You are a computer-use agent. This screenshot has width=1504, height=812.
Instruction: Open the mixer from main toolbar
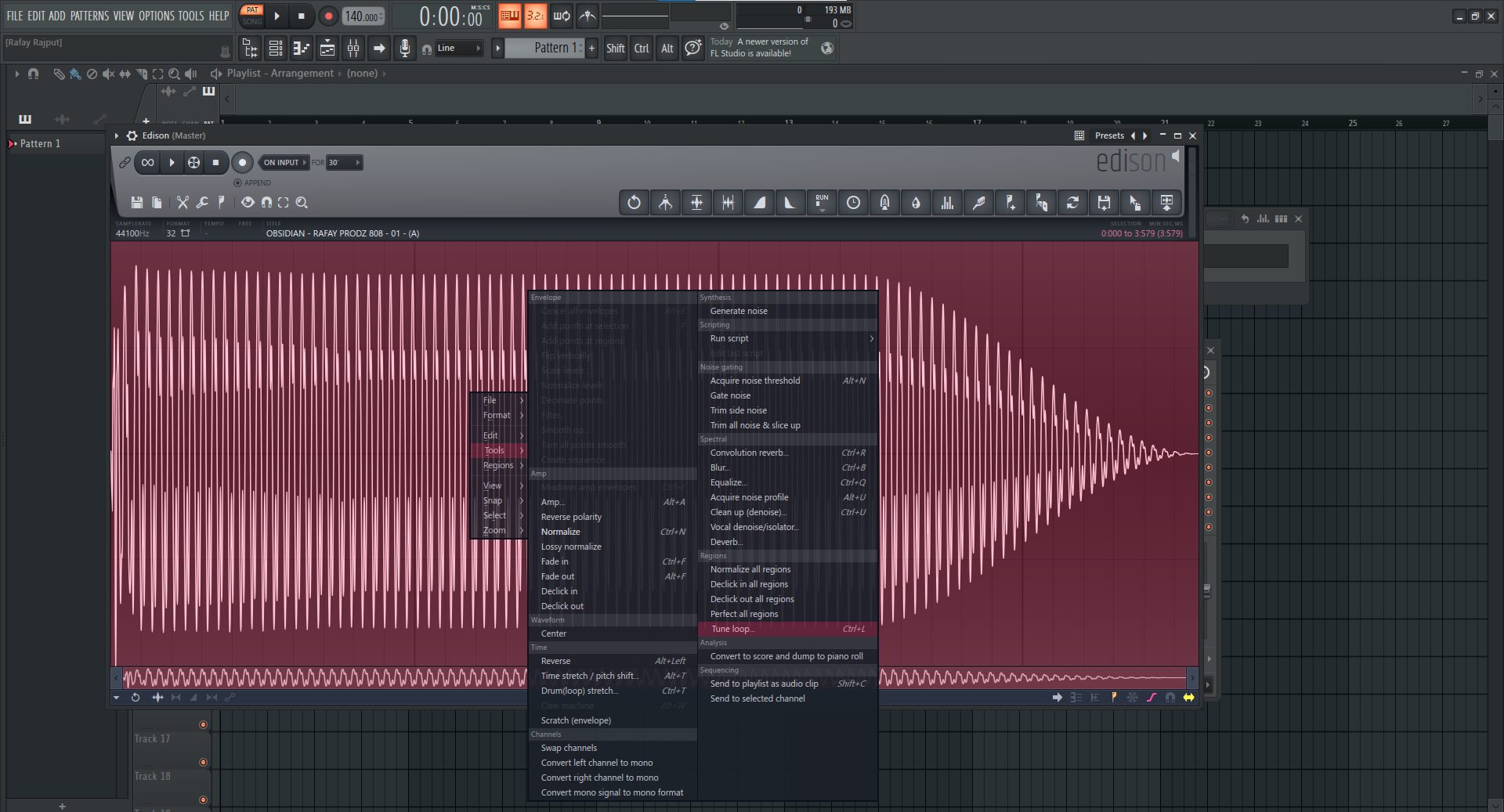(353, 49)
